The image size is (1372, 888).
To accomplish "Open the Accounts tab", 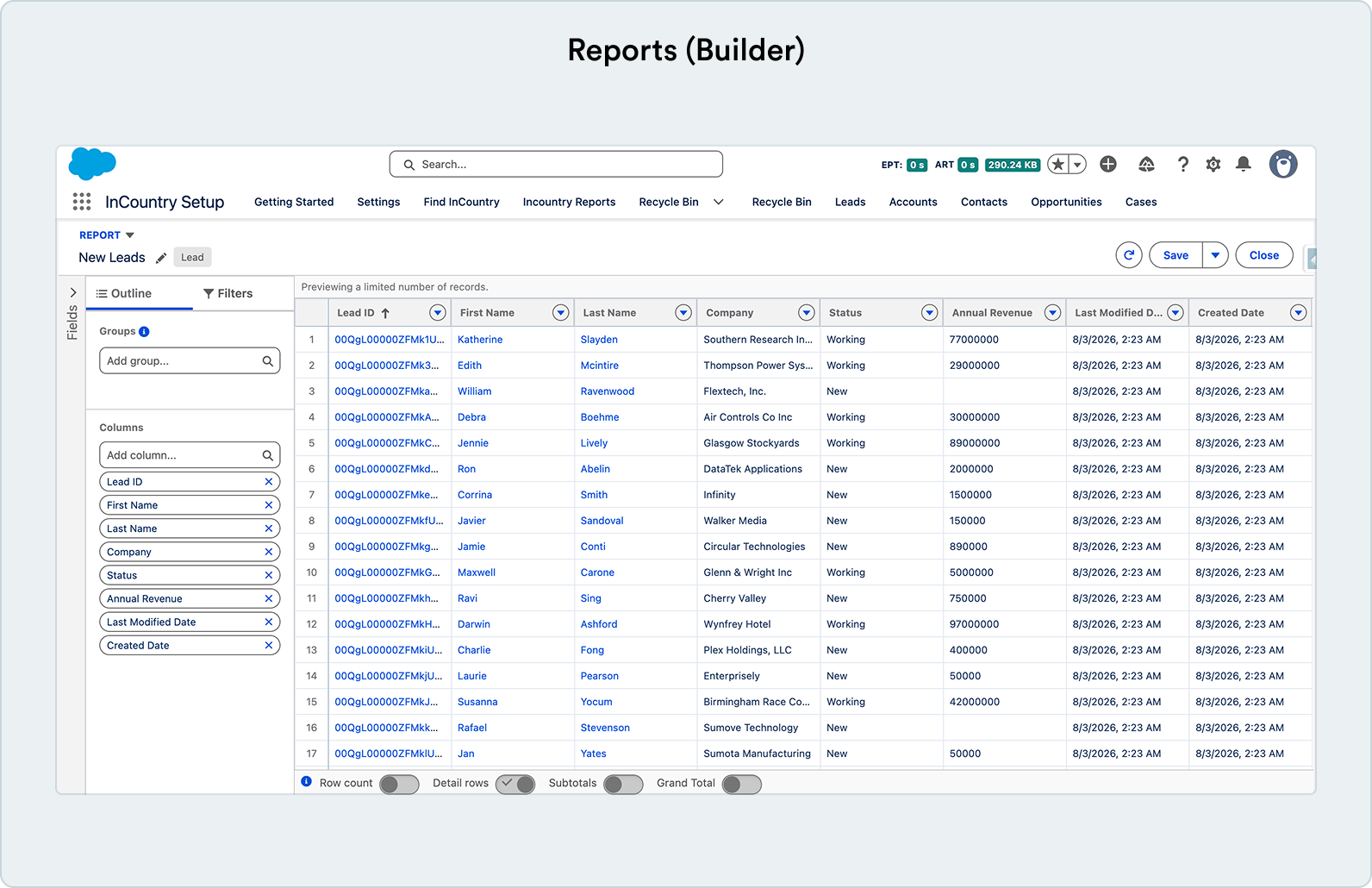I will [x=913, y=202].
